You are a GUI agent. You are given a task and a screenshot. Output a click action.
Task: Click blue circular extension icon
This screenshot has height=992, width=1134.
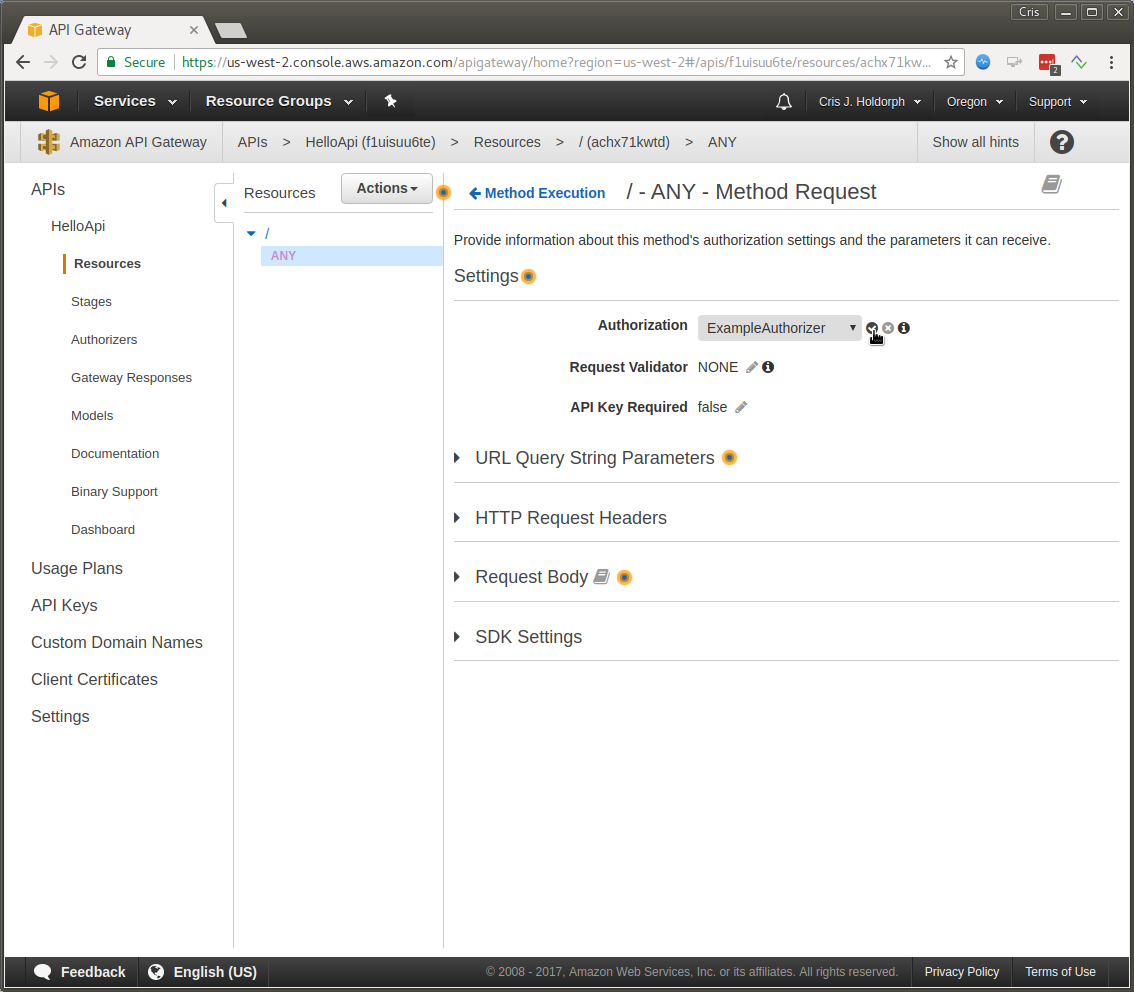click(x=983, y=62)
